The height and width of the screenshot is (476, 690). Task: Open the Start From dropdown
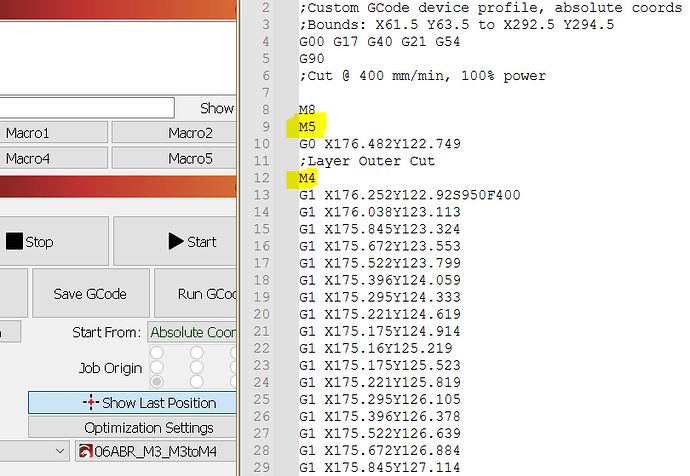[x=192, y=332]
